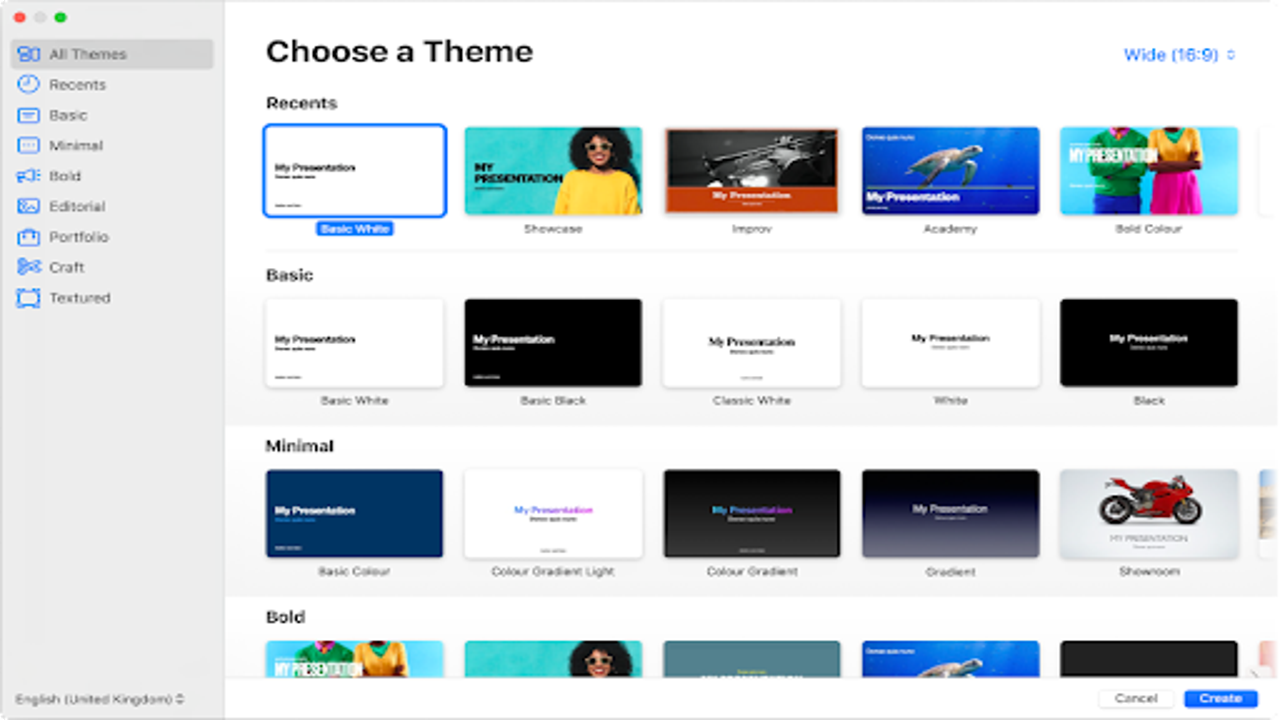Viewport: 1280px width, 720px height.
Task: Click the Portfolio category icon
Action: tap(29, 237)
